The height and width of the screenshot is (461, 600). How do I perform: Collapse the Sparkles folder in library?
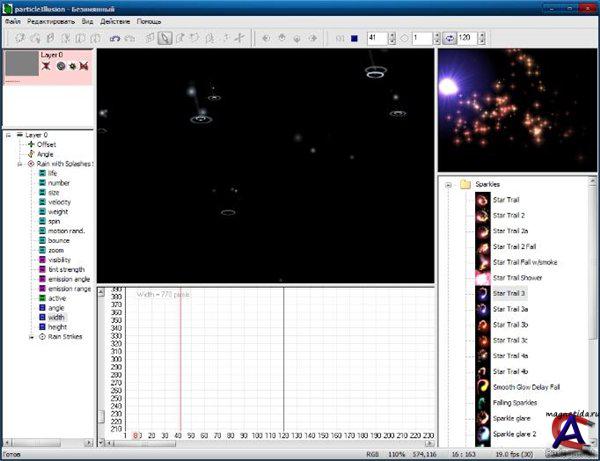coord(450,184)
